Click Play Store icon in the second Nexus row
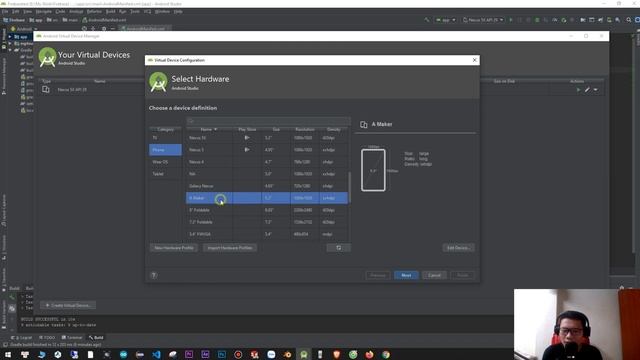Viewport: 640px width, 360px height. click(x=247, y=150)
